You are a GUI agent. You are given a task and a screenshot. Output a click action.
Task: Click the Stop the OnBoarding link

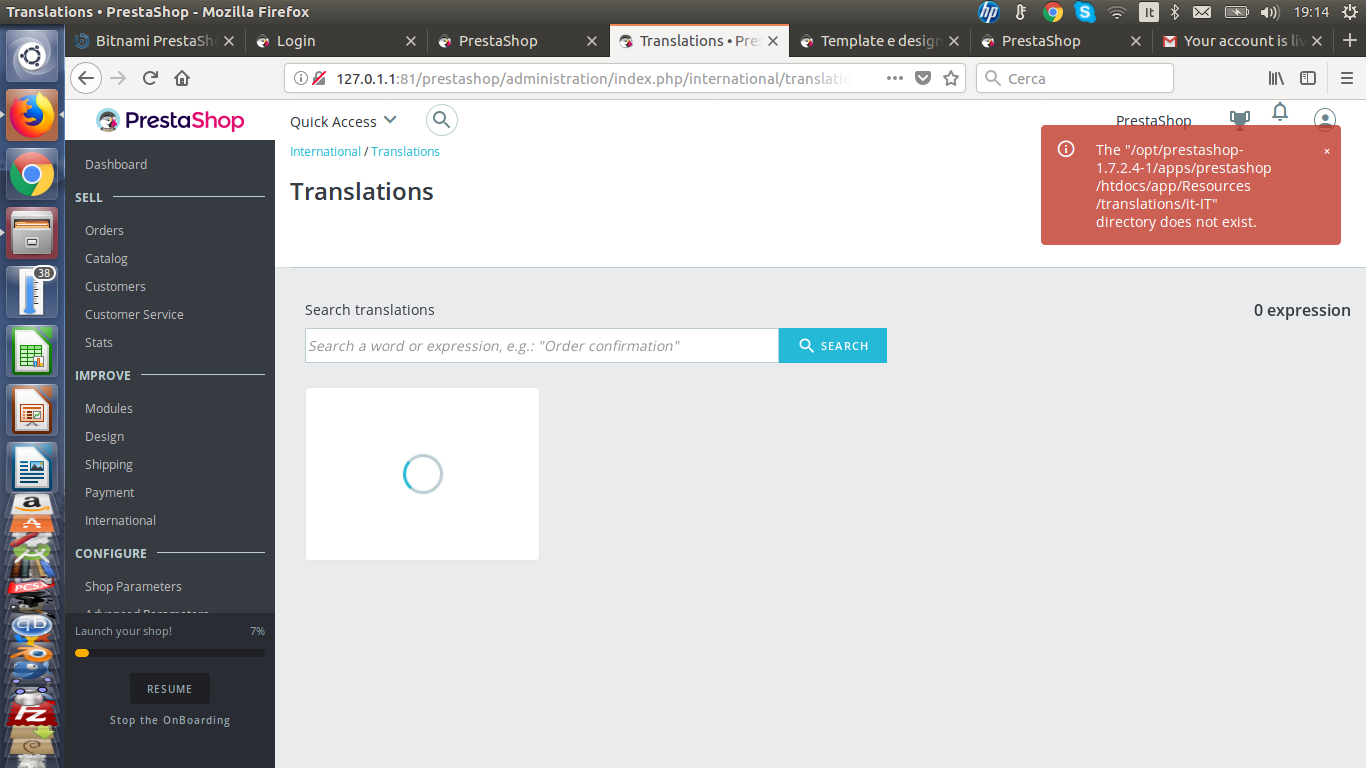coord(170,720)
